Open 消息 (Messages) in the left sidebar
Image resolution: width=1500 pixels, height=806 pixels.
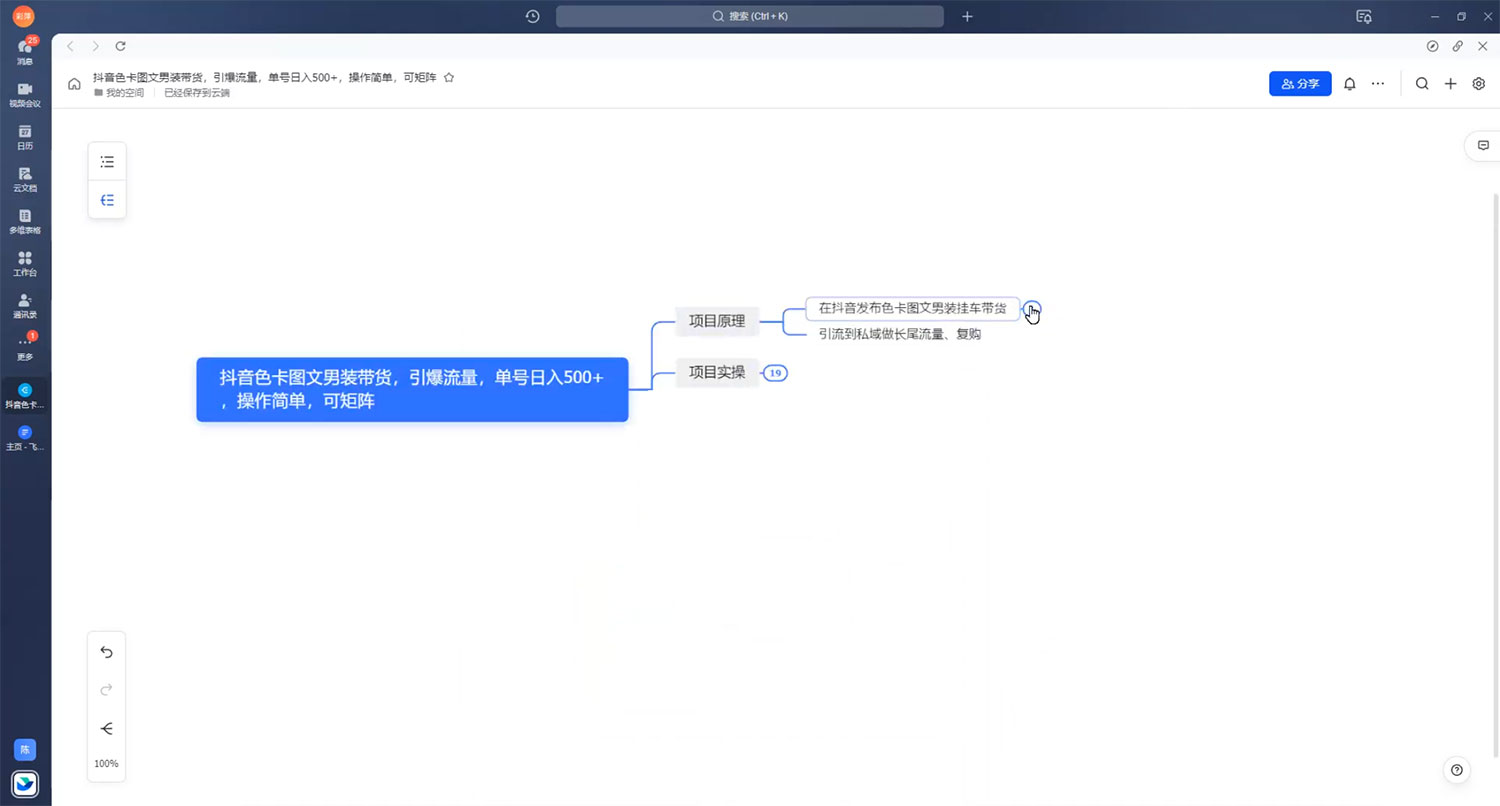[x=24, y=50]
